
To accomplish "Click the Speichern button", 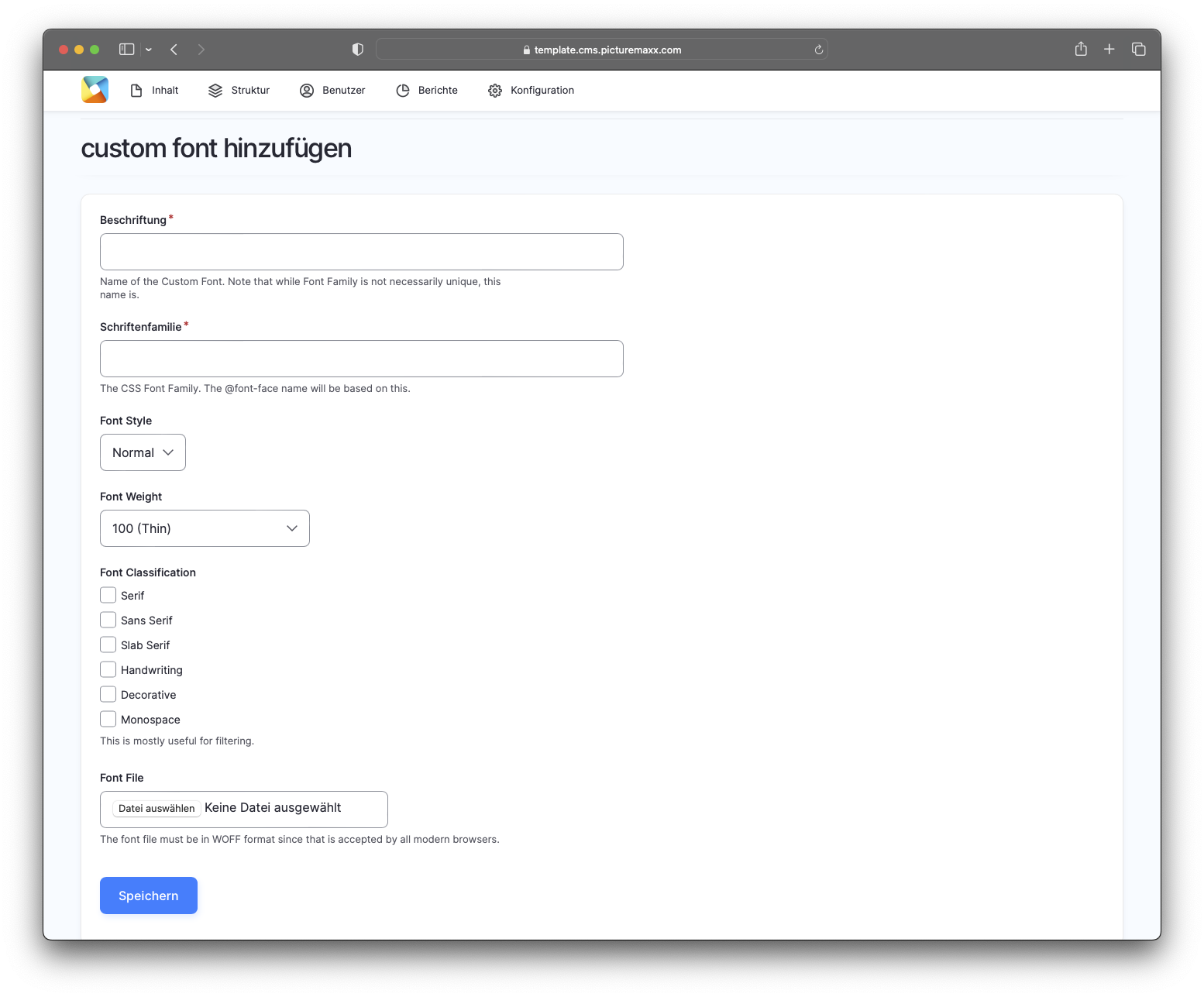I will tap(149, 896).
